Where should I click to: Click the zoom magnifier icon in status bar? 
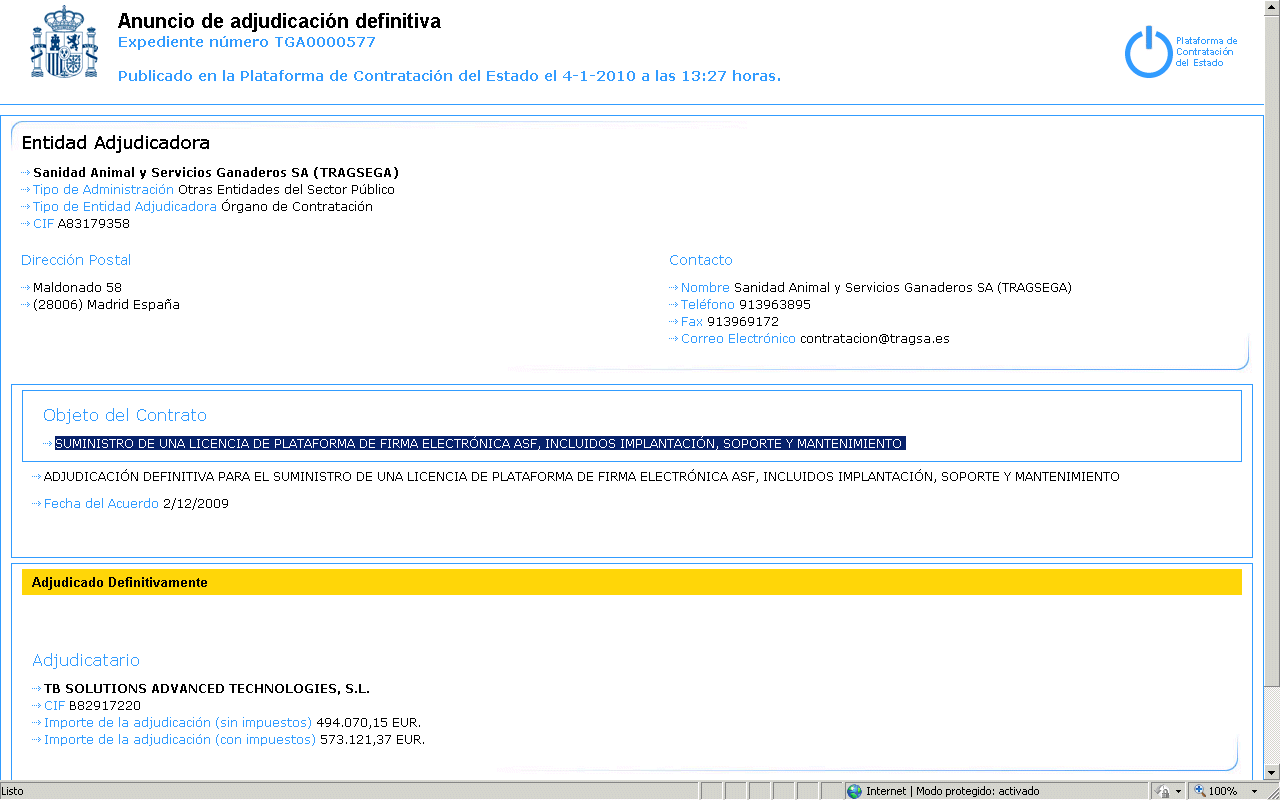coord(1198,791)
